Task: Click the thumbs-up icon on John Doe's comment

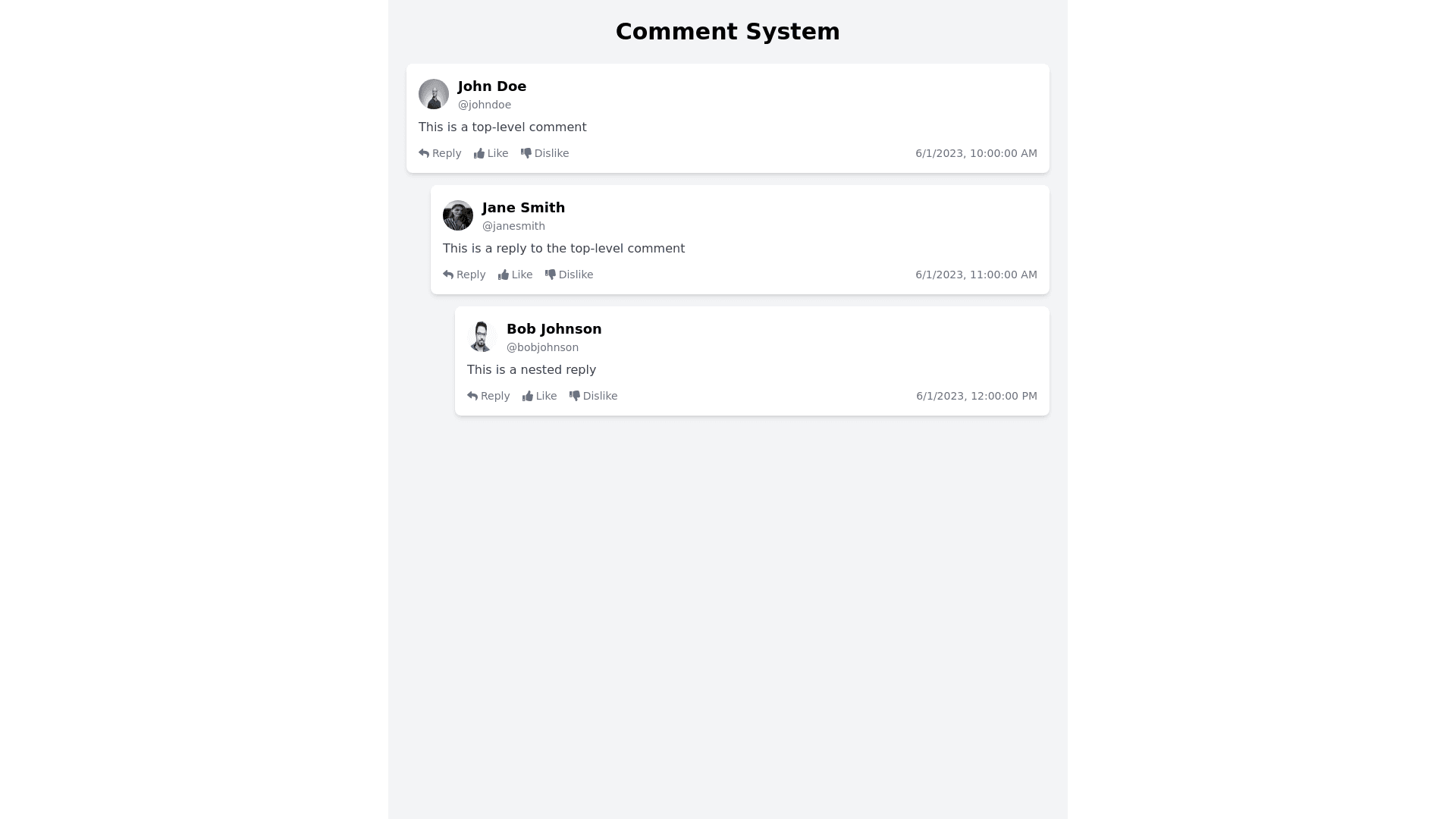Action: click(x=479, y=154)
